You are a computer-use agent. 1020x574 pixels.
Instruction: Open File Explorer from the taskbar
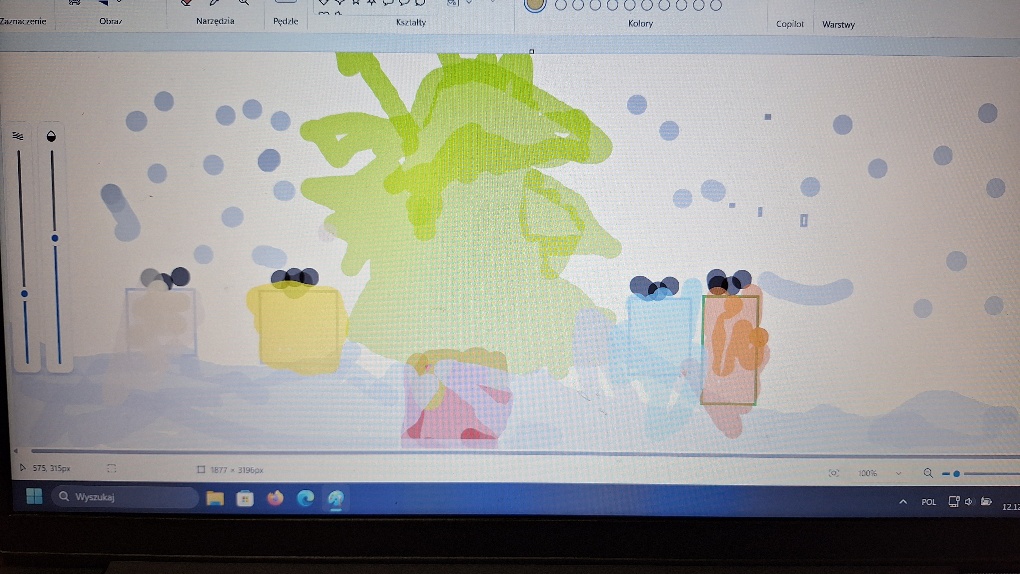214,498
